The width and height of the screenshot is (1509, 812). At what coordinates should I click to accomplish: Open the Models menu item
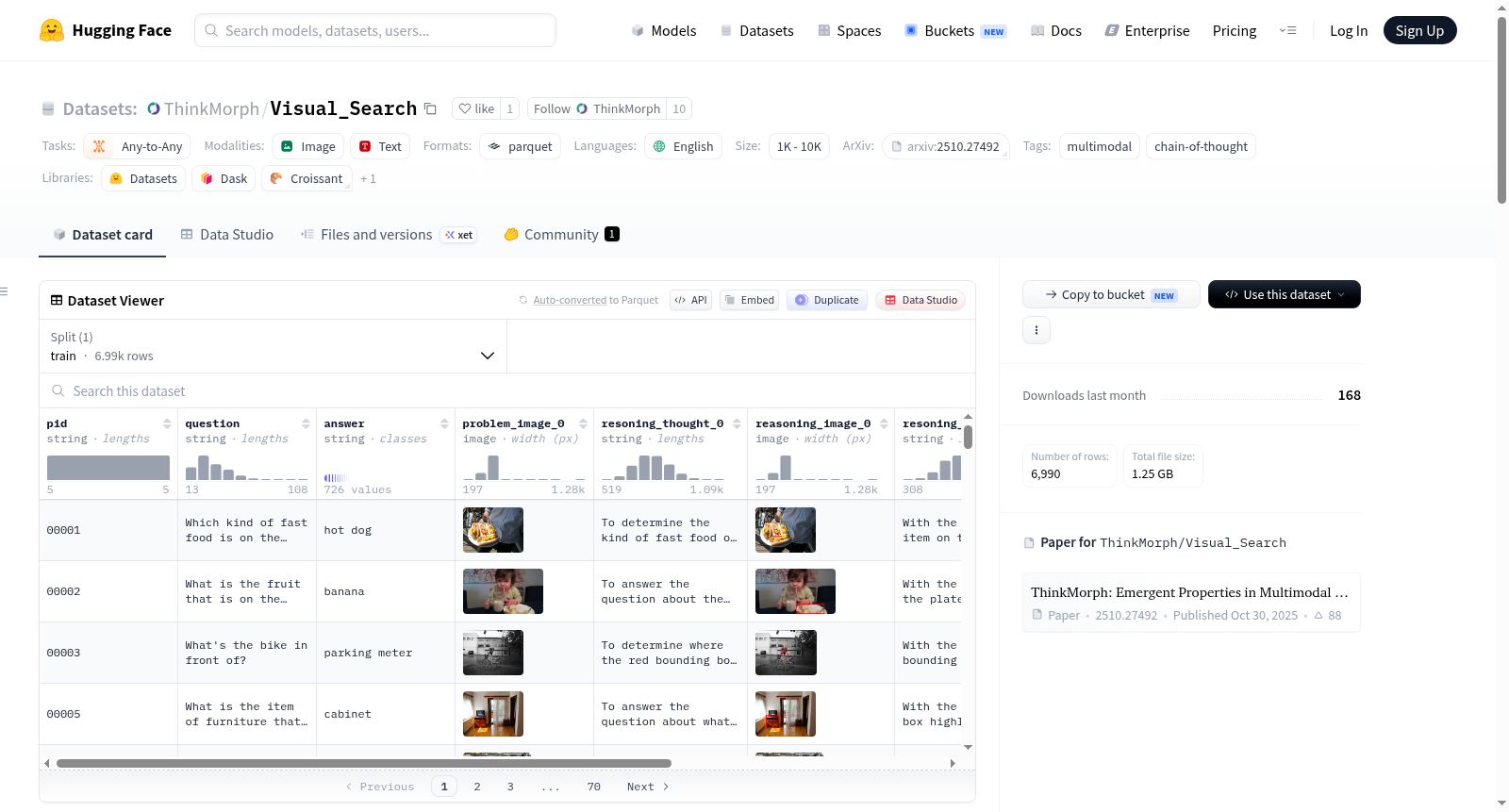point(663,30)
